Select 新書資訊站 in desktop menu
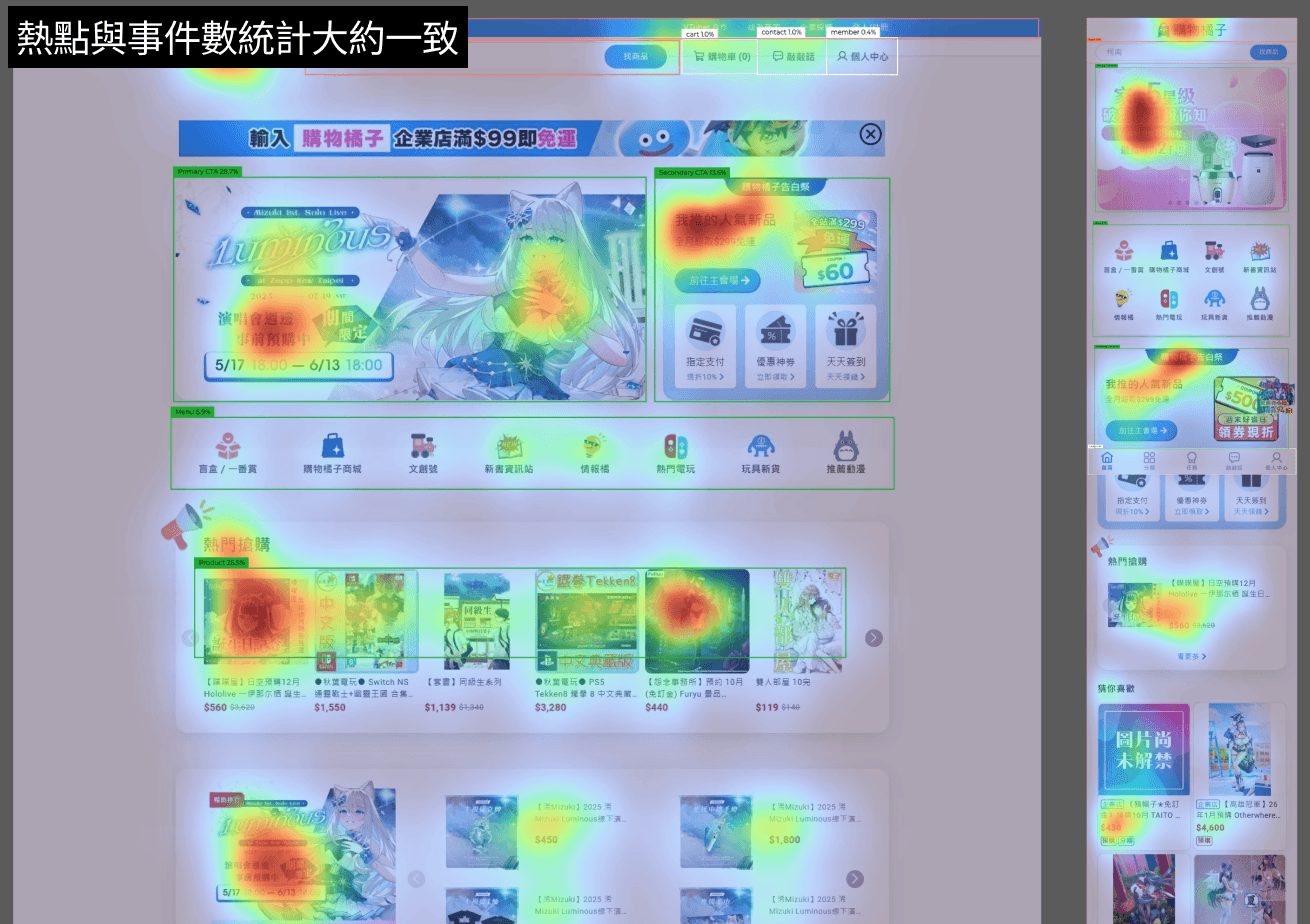Viewport: 1310px width, 924px height. click(509, 453)
